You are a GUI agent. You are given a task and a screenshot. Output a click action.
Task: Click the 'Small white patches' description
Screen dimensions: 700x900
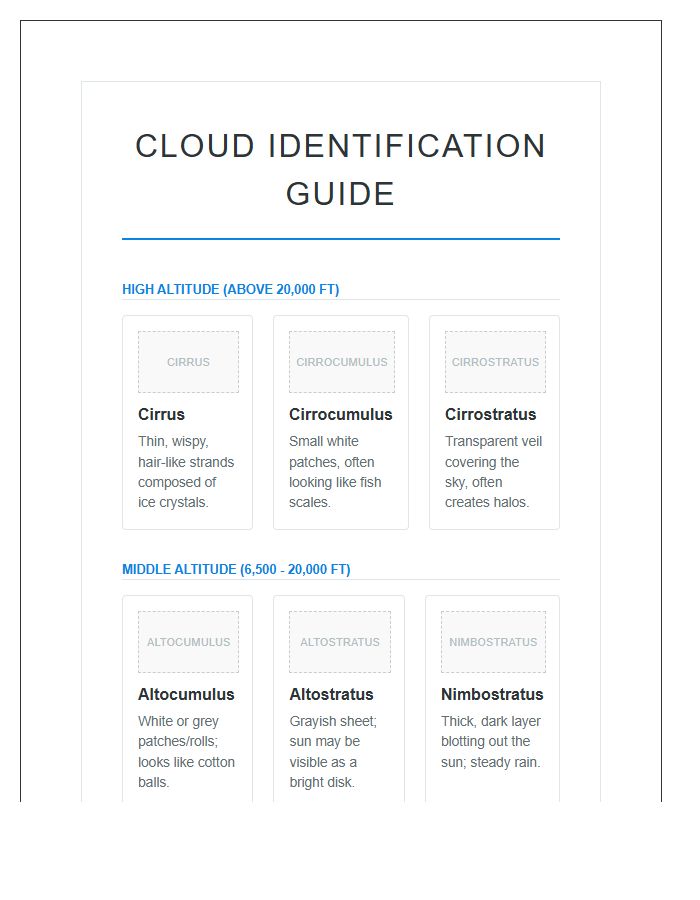[x=335, y=472]
